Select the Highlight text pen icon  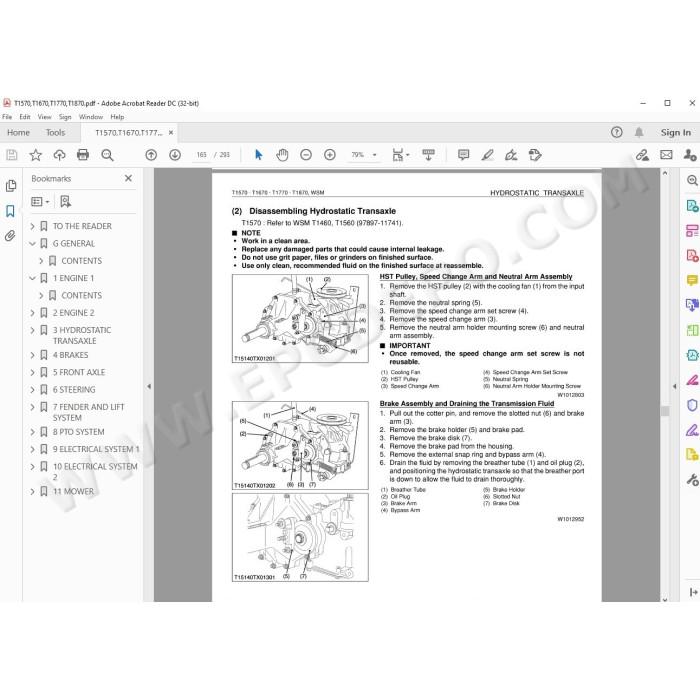tap(488, 155)
